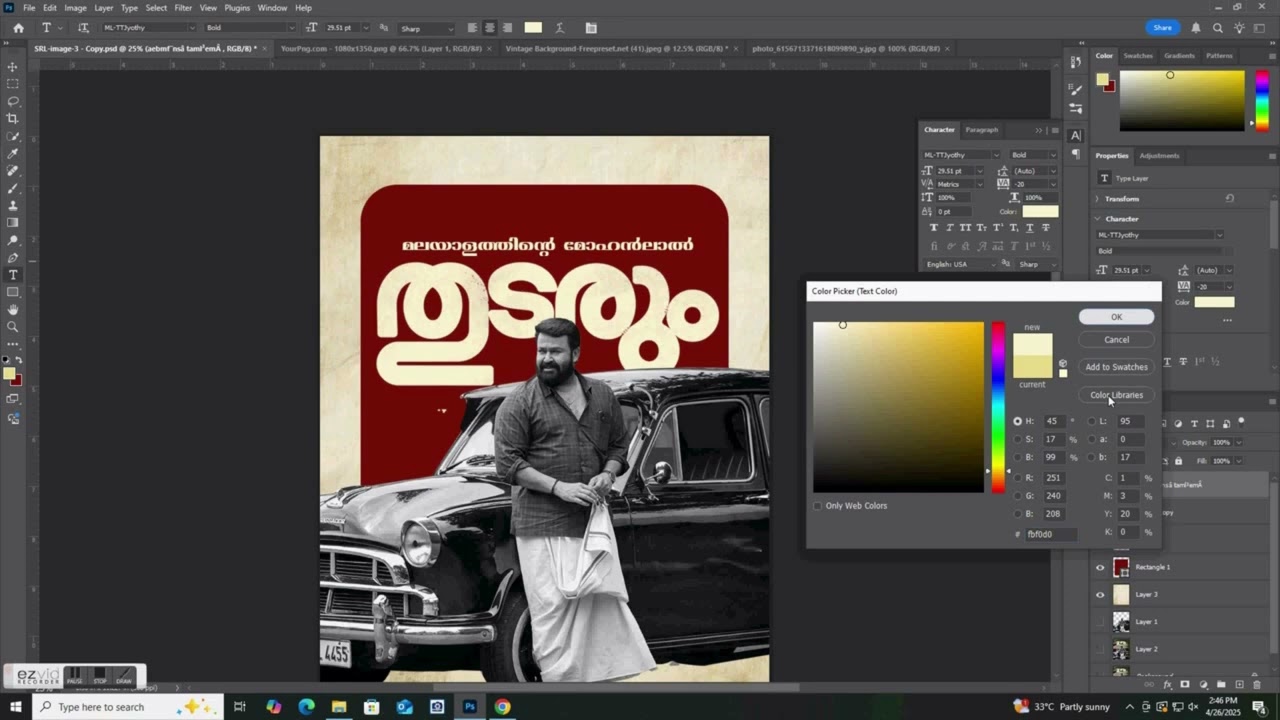Left align text in options bar
Screen dimensions: 1280x720
click(x=471, y=28)
